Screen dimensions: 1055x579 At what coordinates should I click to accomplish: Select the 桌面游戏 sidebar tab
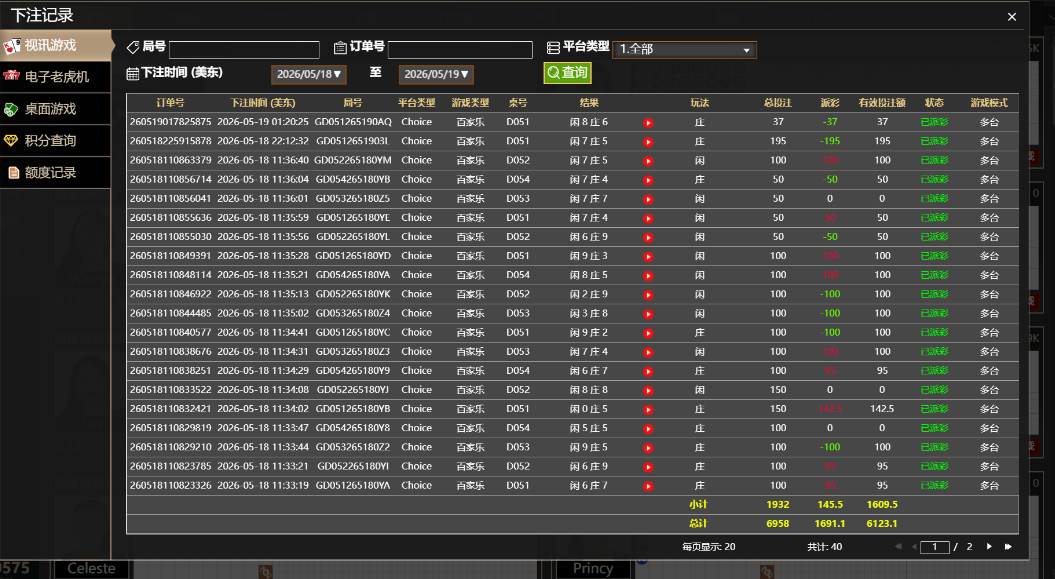[55, 109]
